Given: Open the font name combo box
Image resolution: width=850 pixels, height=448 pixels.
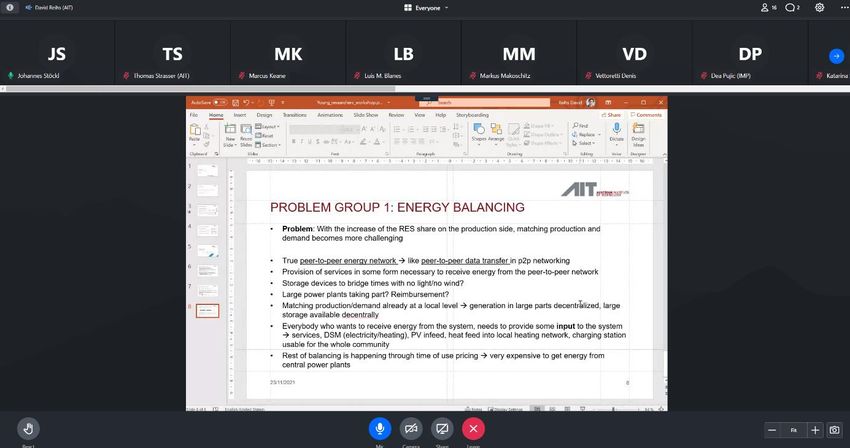Looking at the screenshot, I should click(x=314, y=129).
